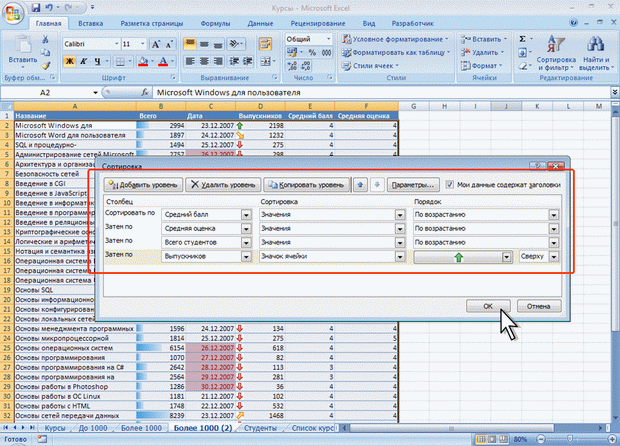Screen dimensions: 620x446
Task: Toggle bold formatting (Ж)
Action: click(x=70, y=61)
